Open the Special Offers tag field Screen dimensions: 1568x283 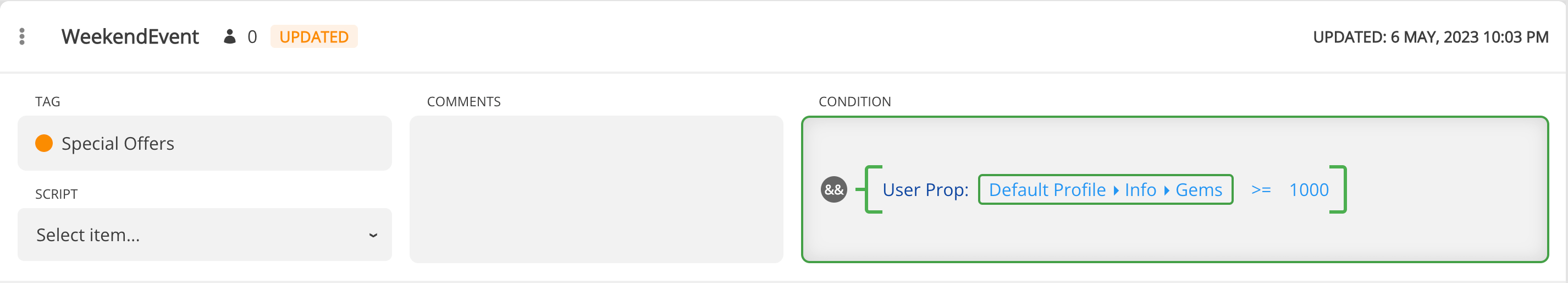205,143
